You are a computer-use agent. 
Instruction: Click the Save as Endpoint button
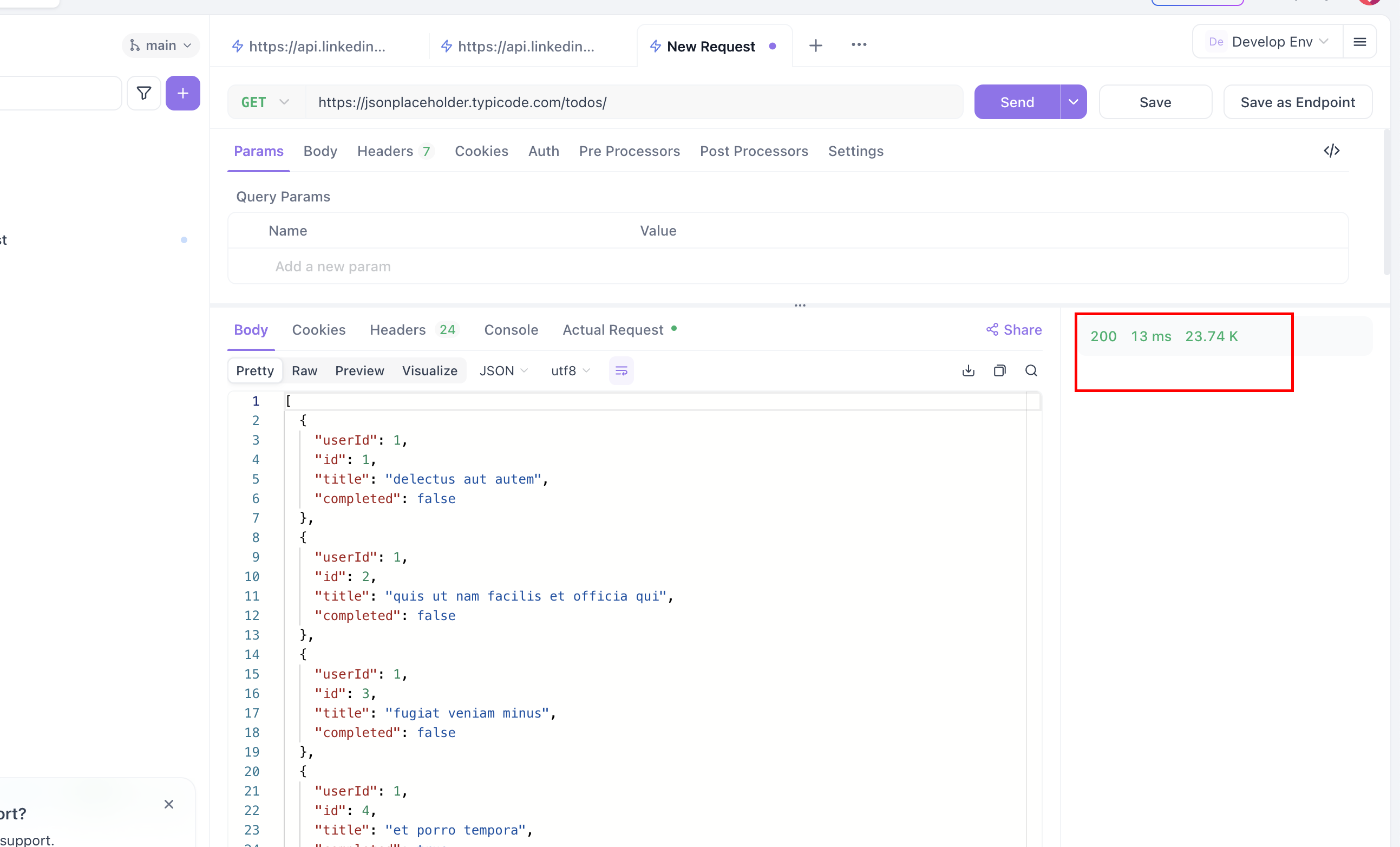1297,102
